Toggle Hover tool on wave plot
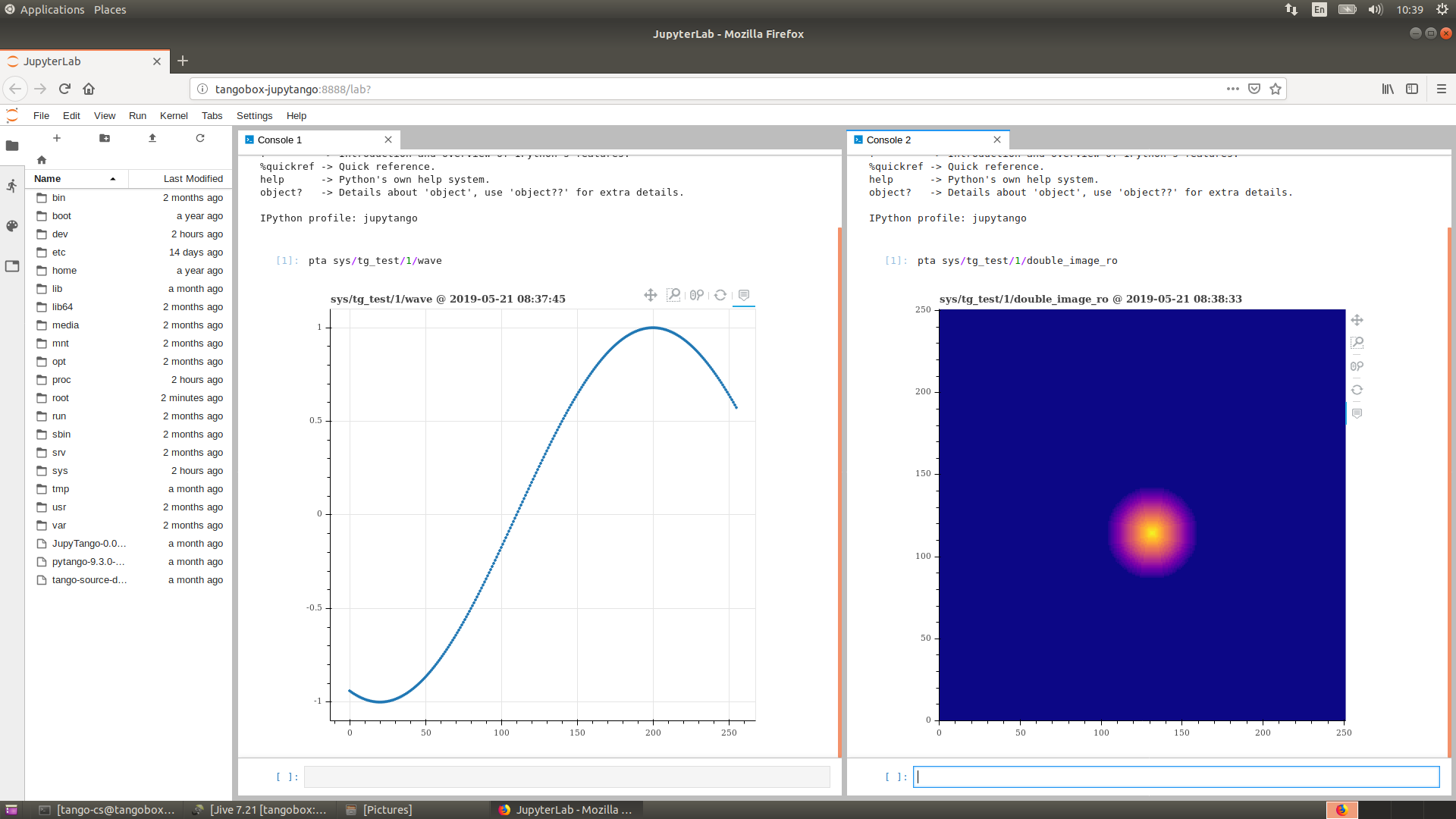This screenshot has height=819, width=1456. pos(744,295)
